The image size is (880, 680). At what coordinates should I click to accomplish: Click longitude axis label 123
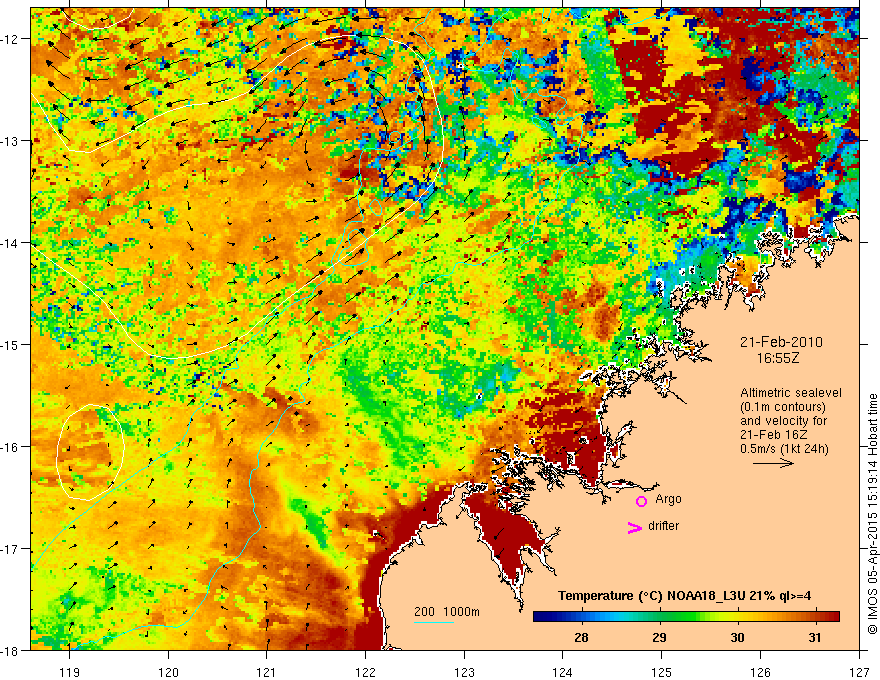(464, 672)
